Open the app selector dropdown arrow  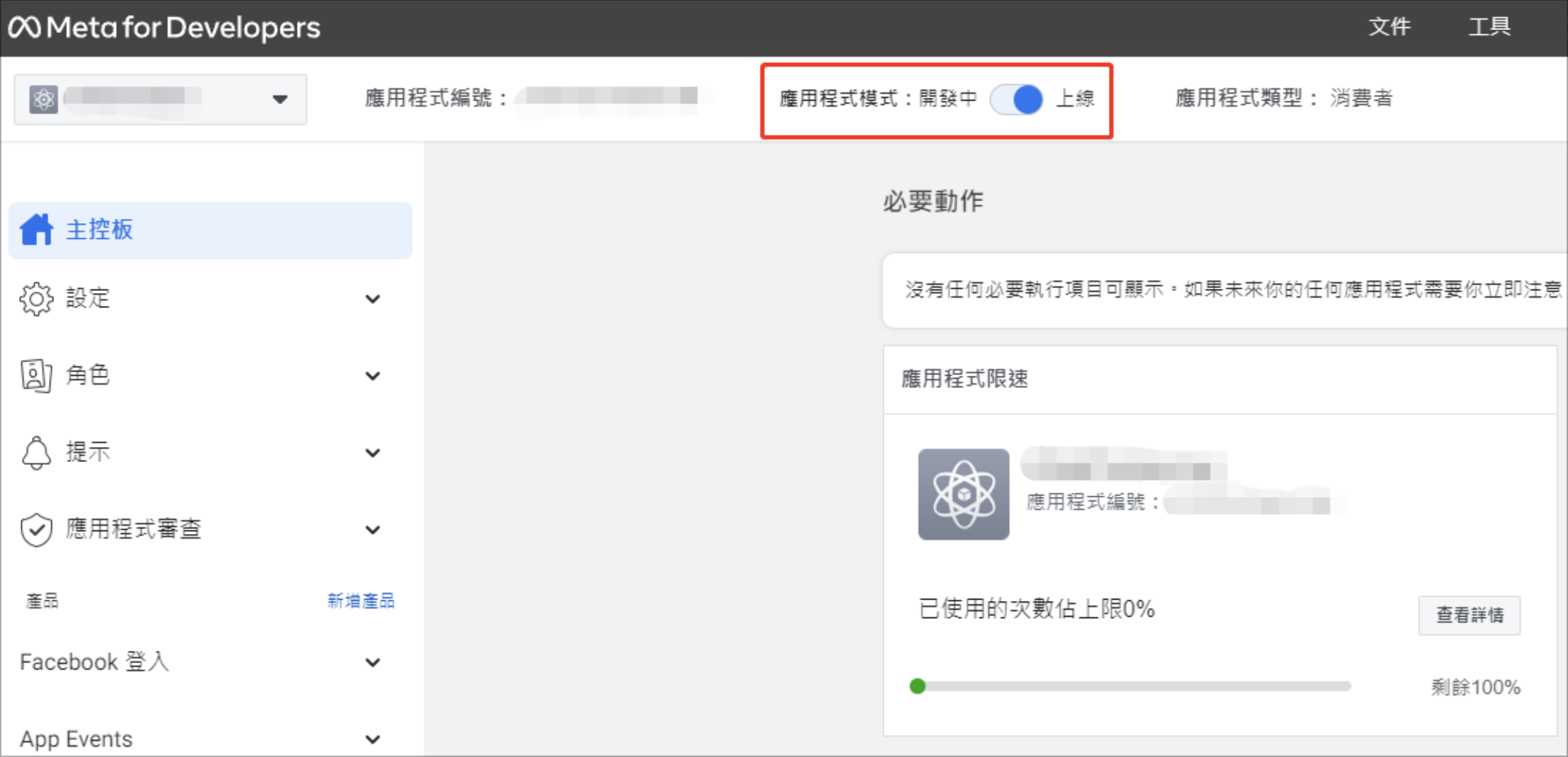280,99
